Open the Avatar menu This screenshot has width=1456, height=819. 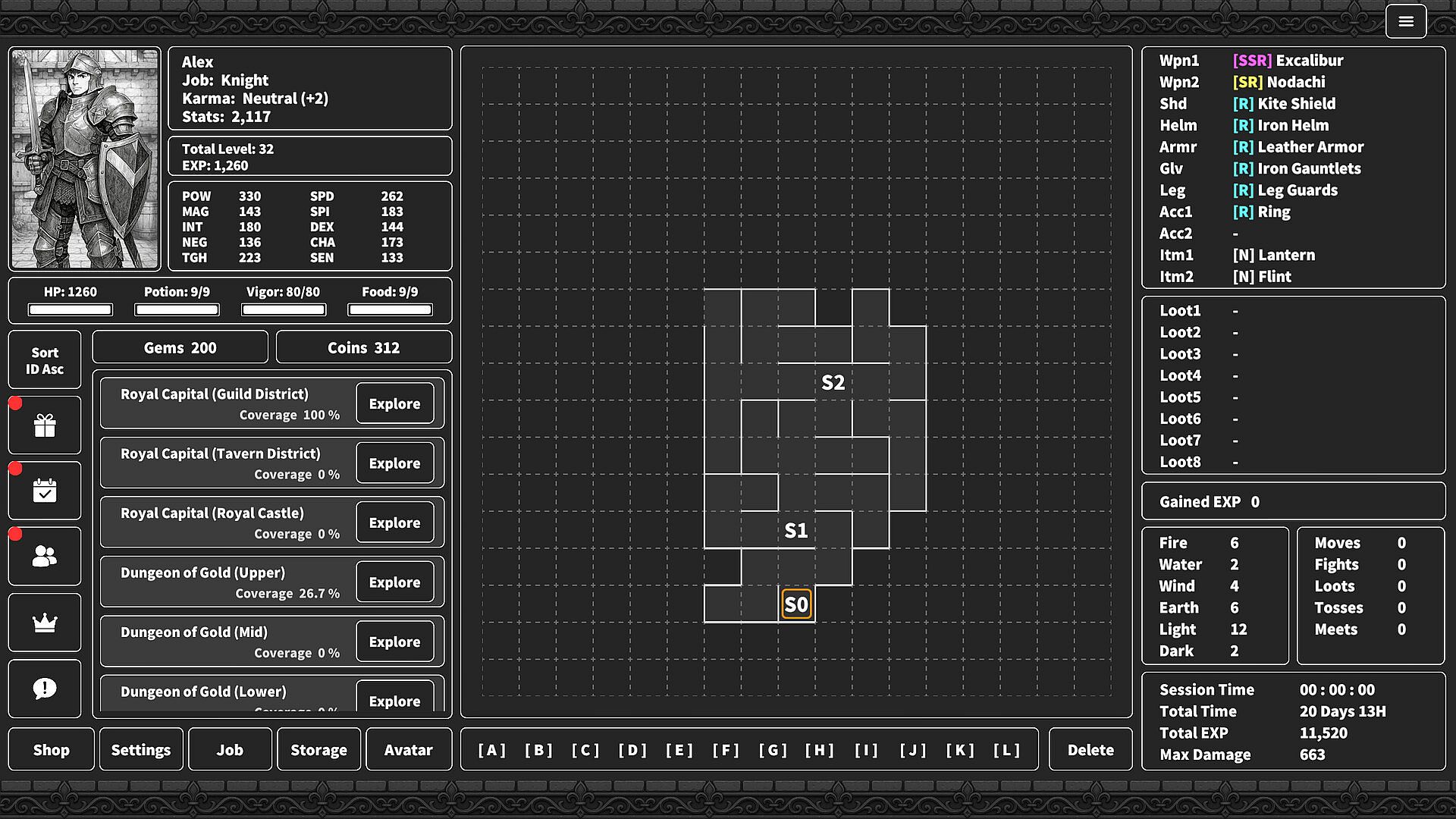click(408, 750)
